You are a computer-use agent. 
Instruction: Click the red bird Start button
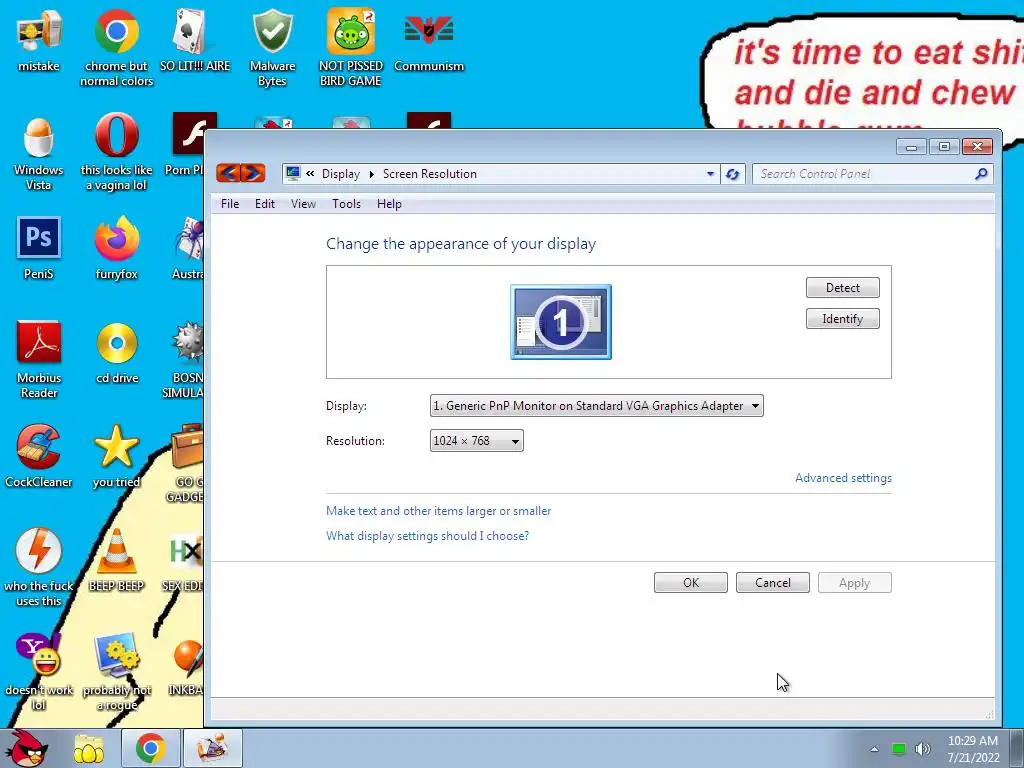click(27, 748)
